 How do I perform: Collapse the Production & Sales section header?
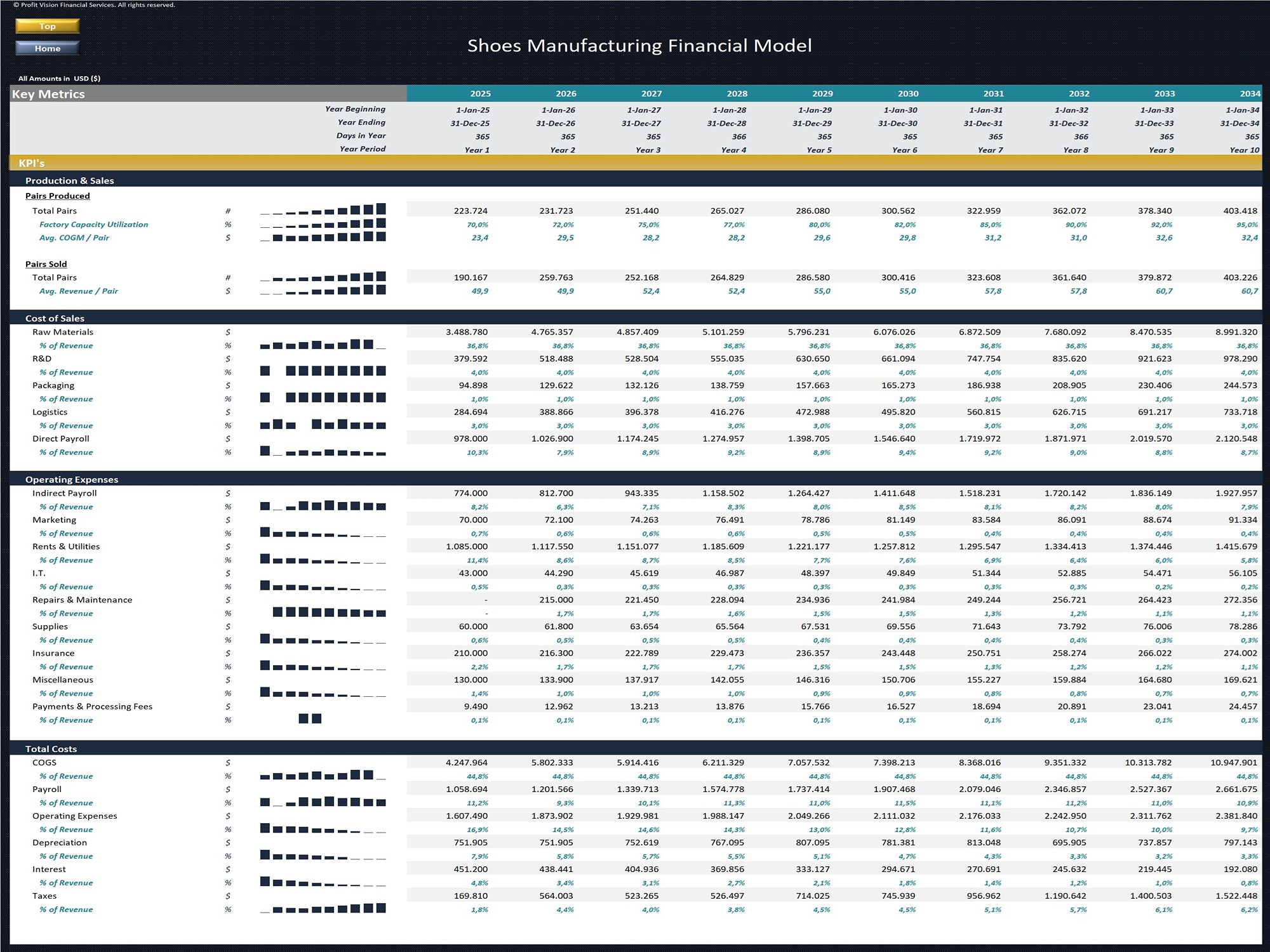point(69,180)
